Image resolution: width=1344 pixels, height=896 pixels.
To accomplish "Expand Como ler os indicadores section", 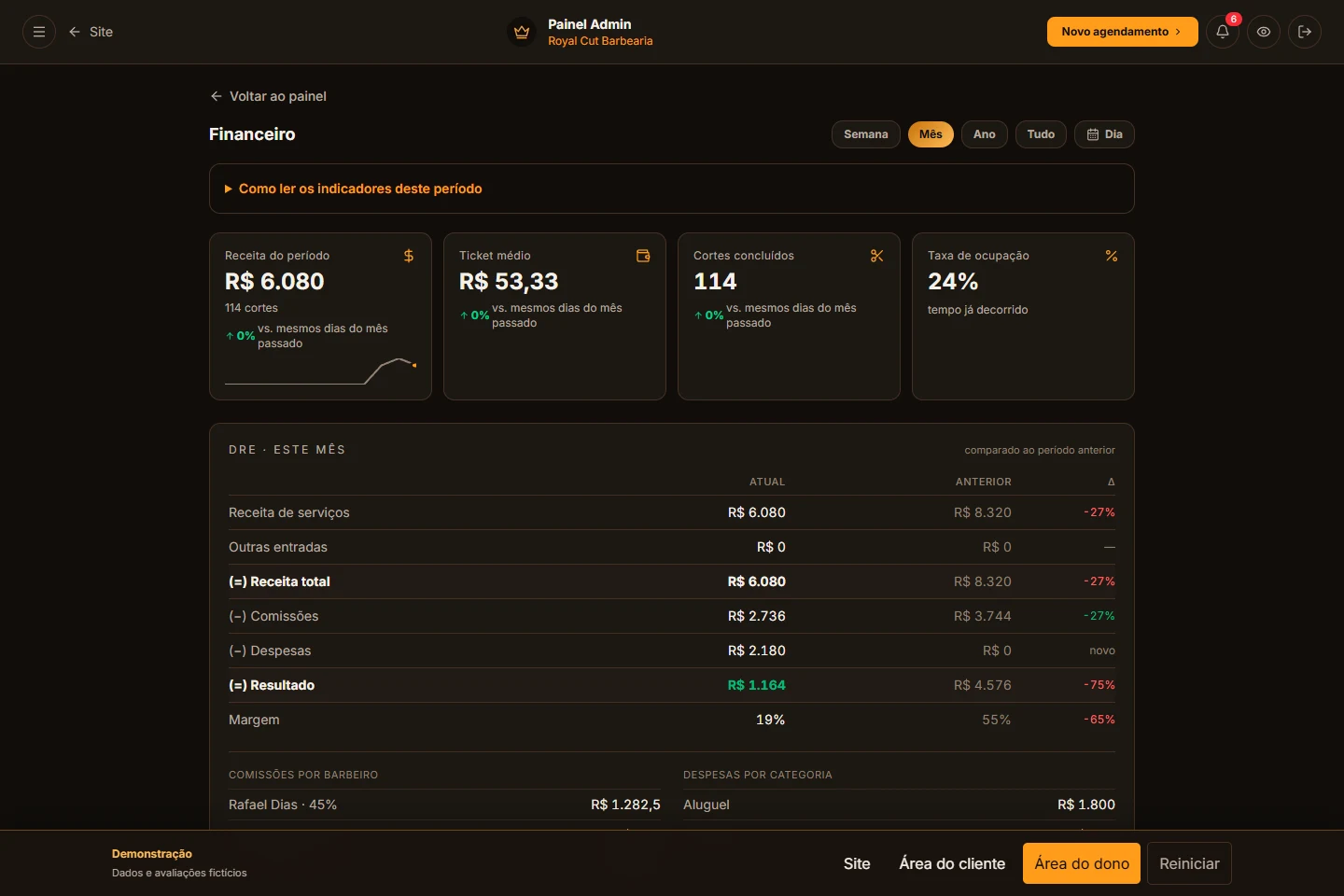I will point(672,189).
